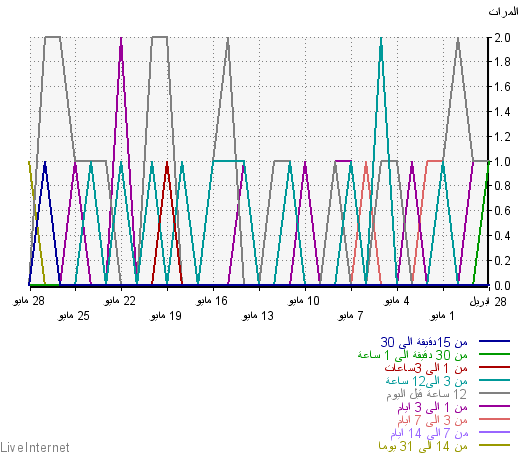Click the '13 مايو' date label
Viewport: 520px width, 457px height.
(x=258, y=316)
